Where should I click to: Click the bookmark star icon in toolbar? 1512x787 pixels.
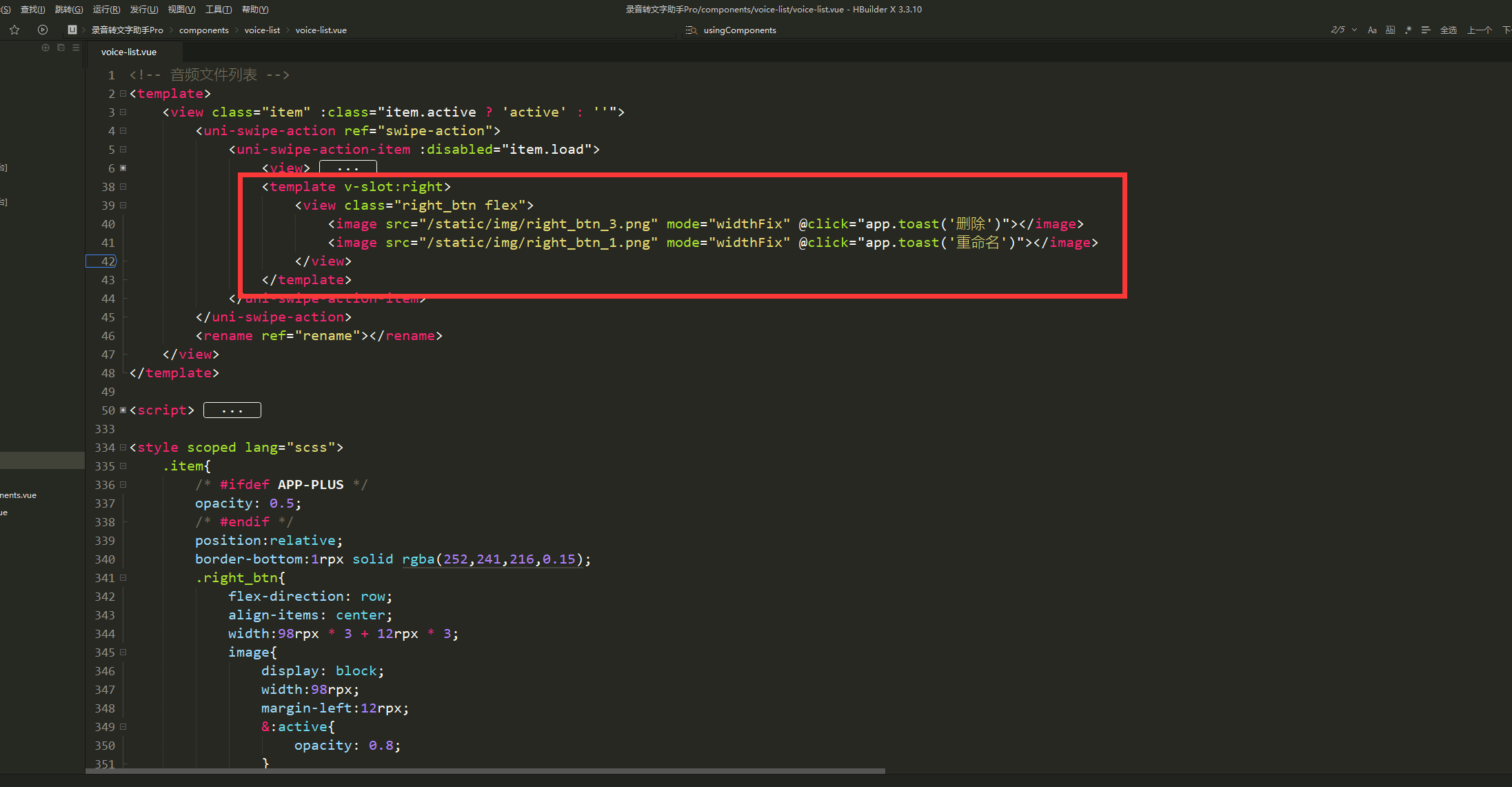point(14,30)
